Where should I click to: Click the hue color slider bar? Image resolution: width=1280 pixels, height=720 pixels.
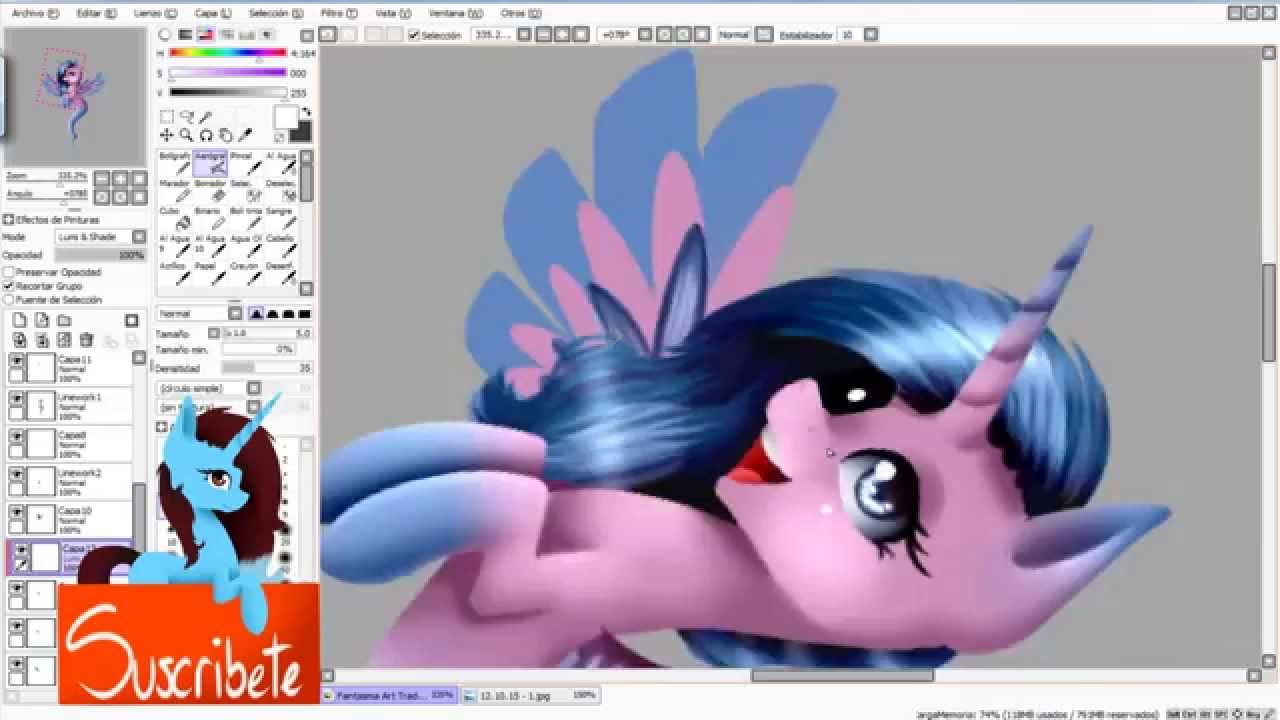click(x=228, y=53)
